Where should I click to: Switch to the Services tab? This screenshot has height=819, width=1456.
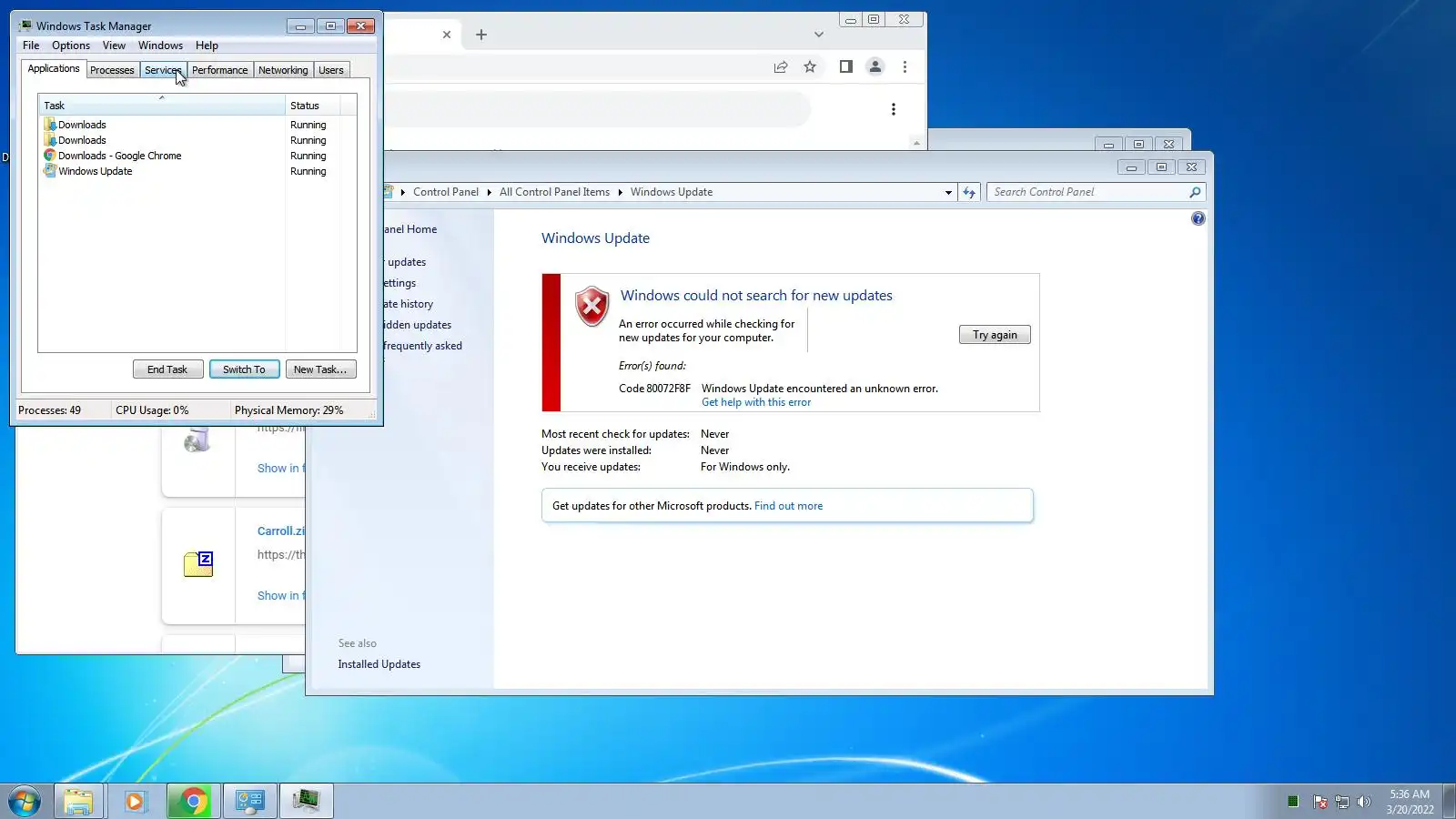(x=163, y=70)
